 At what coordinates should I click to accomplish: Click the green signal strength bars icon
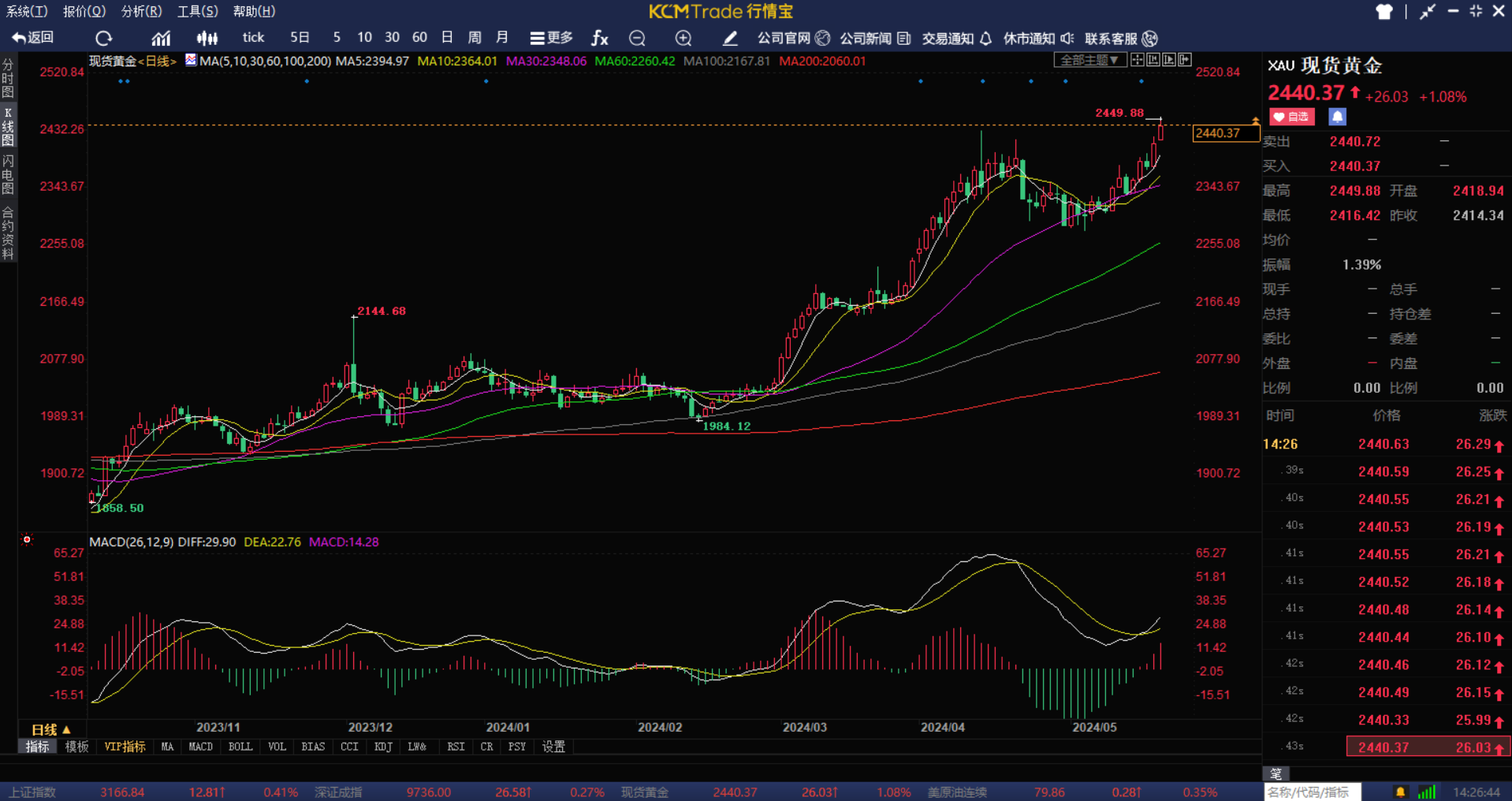(1427, 792)
